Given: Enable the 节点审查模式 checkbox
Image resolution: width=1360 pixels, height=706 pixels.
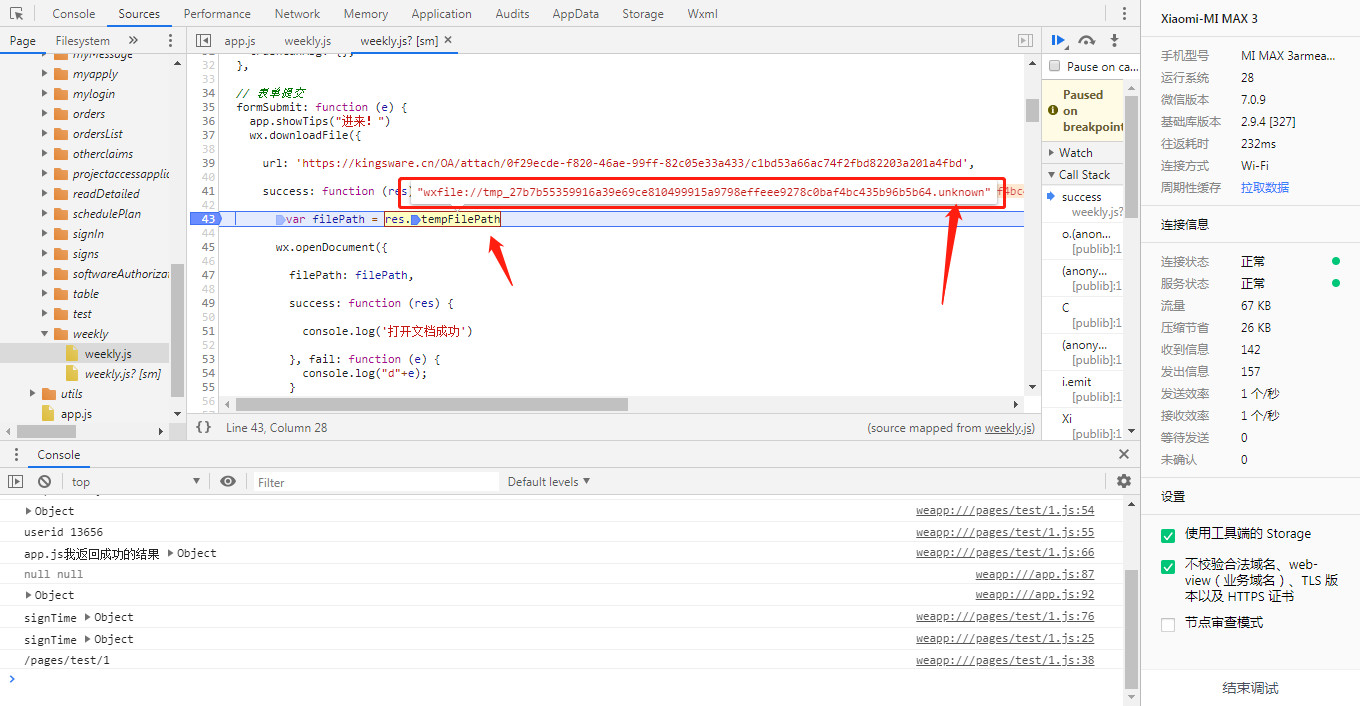Looking at the screenshot, I should click(x=1168, y=624).
